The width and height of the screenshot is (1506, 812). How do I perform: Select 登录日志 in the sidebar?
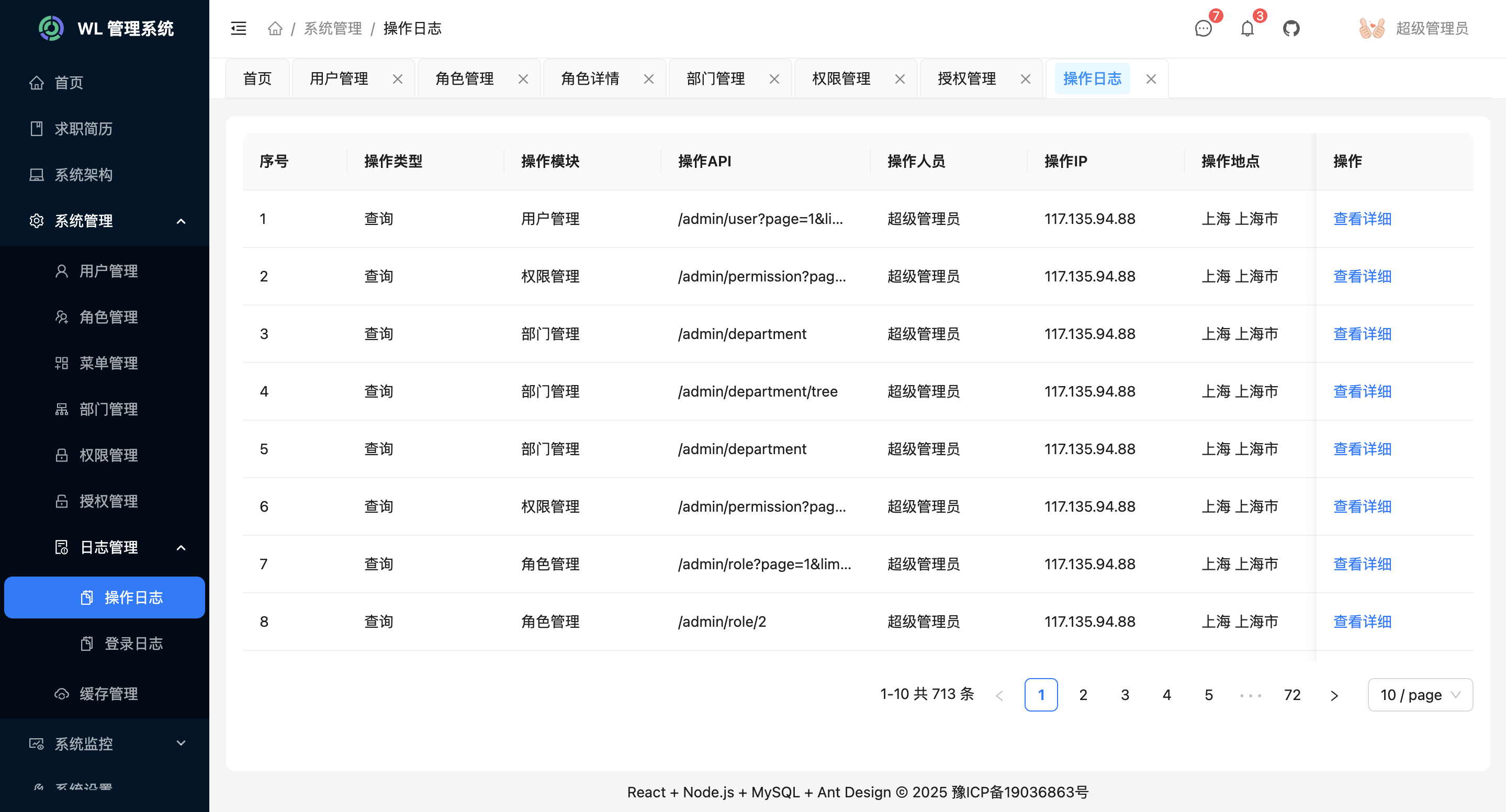point(134,643)
